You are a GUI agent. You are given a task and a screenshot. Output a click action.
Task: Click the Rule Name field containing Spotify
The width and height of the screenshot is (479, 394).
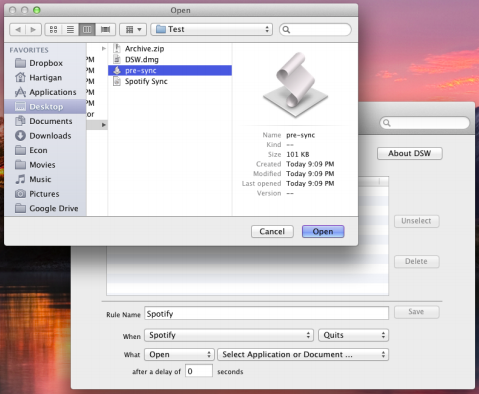266,314
